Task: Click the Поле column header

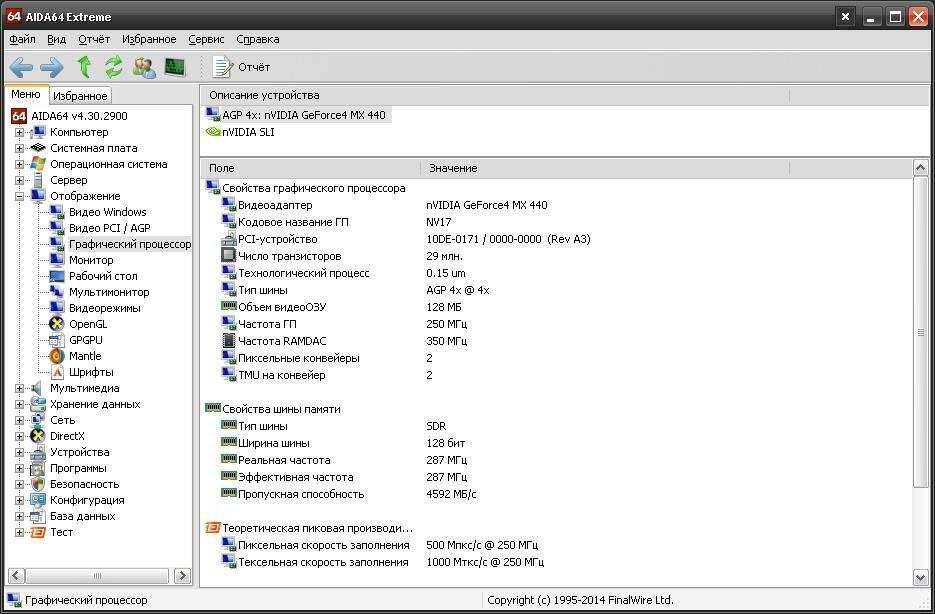Action: [310, 168]
